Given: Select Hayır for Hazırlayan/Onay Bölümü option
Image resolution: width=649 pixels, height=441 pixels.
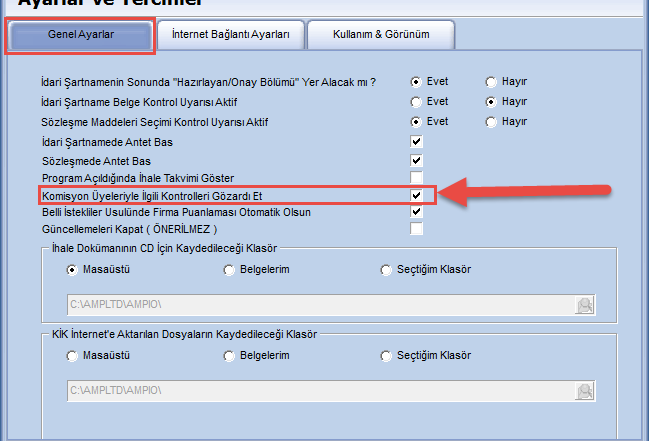Looking at the screenshot, I should point(491,82).
